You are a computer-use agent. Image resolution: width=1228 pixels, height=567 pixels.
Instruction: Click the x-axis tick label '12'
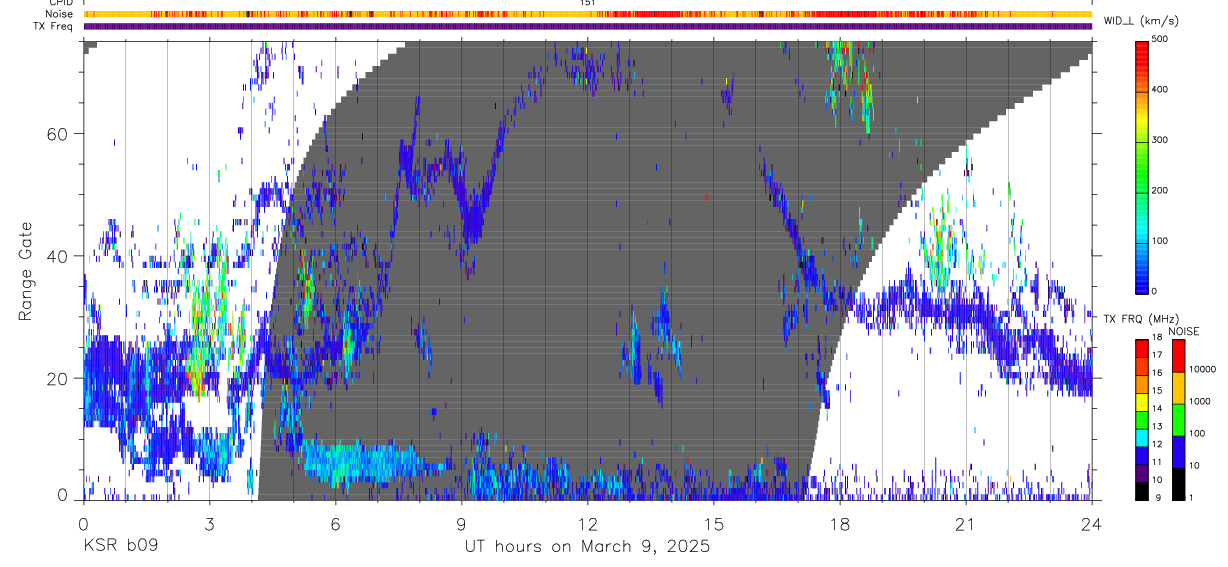click(587, 523)
